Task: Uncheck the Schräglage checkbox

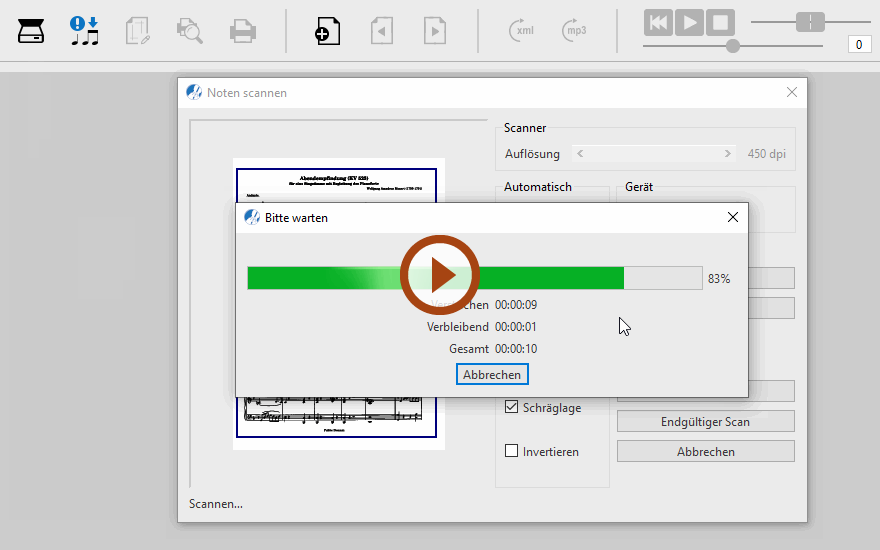Action: pos(512,408)
